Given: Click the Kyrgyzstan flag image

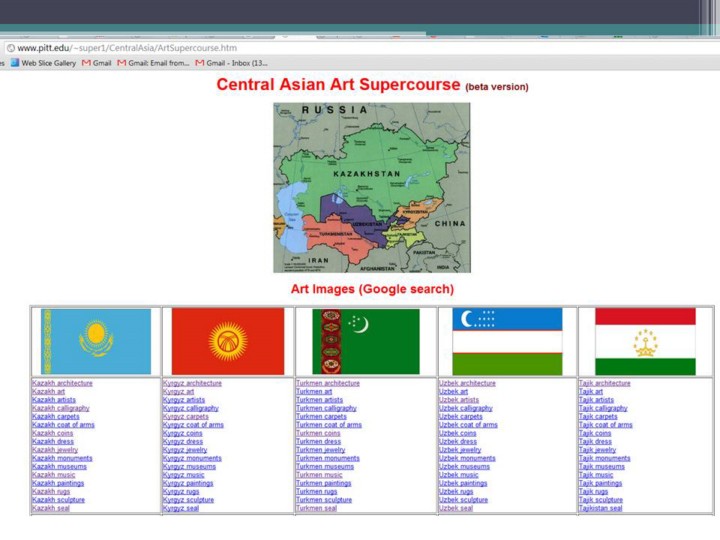Looking at the screenshot, I should [x=227, y=341].
